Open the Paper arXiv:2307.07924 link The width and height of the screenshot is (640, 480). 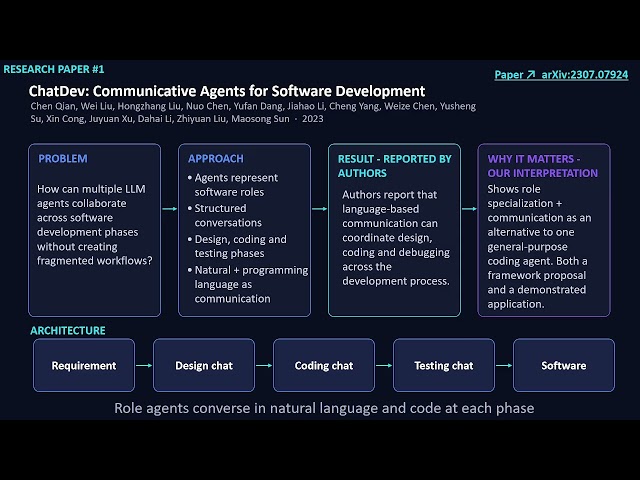coord(561,75)
